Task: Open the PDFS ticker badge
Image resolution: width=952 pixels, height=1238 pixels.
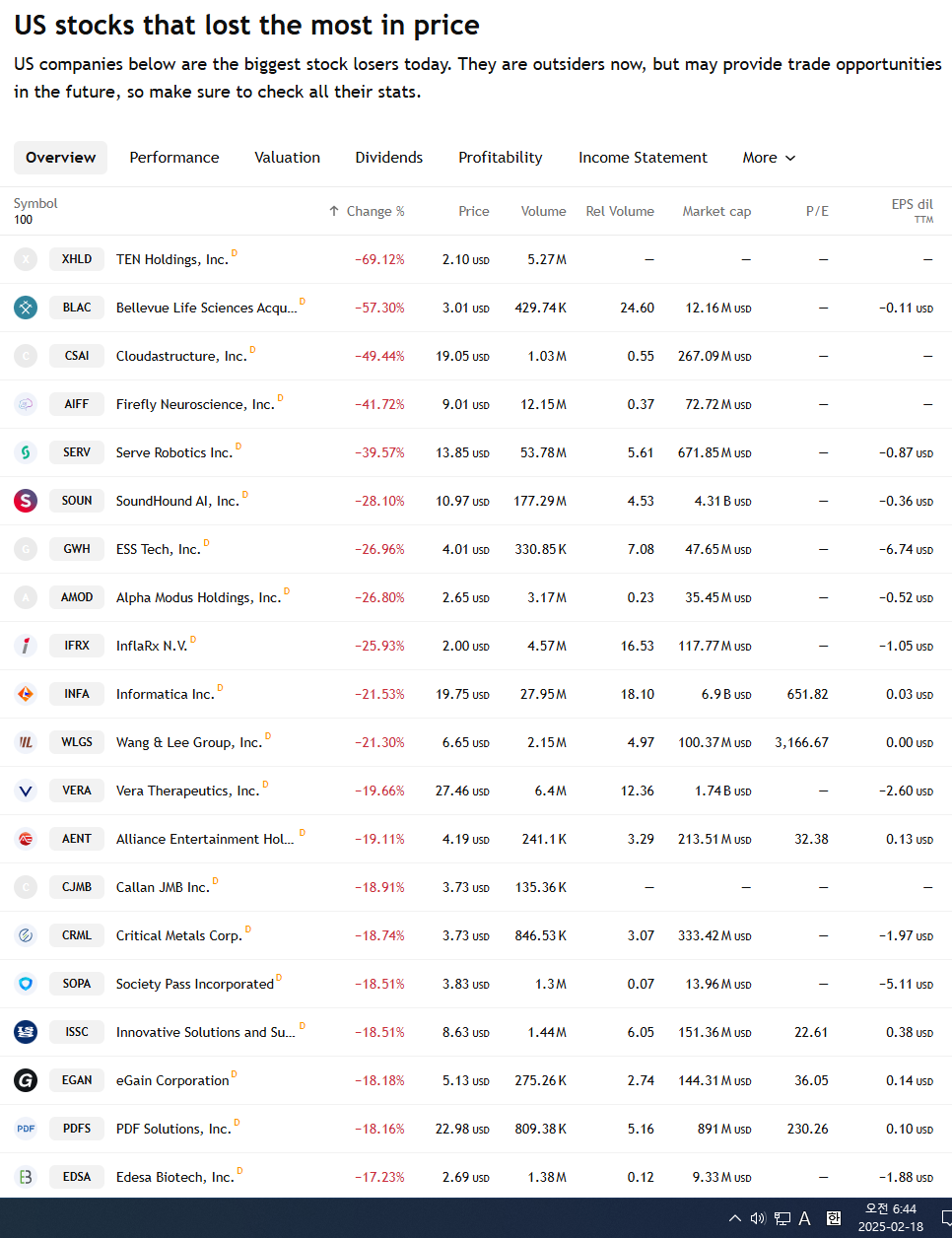Action: tap(77, 1129)
